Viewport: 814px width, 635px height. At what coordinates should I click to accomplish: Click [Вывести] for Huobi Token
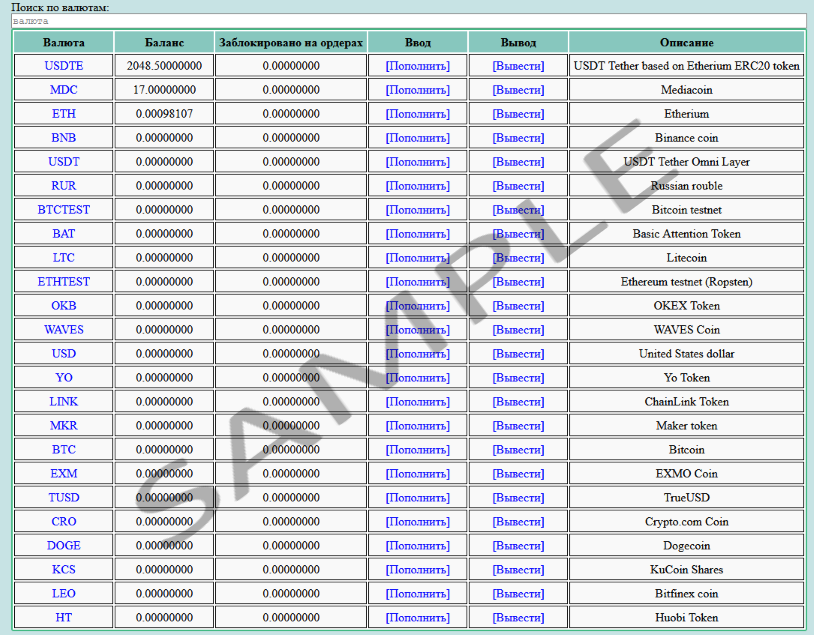518,617
